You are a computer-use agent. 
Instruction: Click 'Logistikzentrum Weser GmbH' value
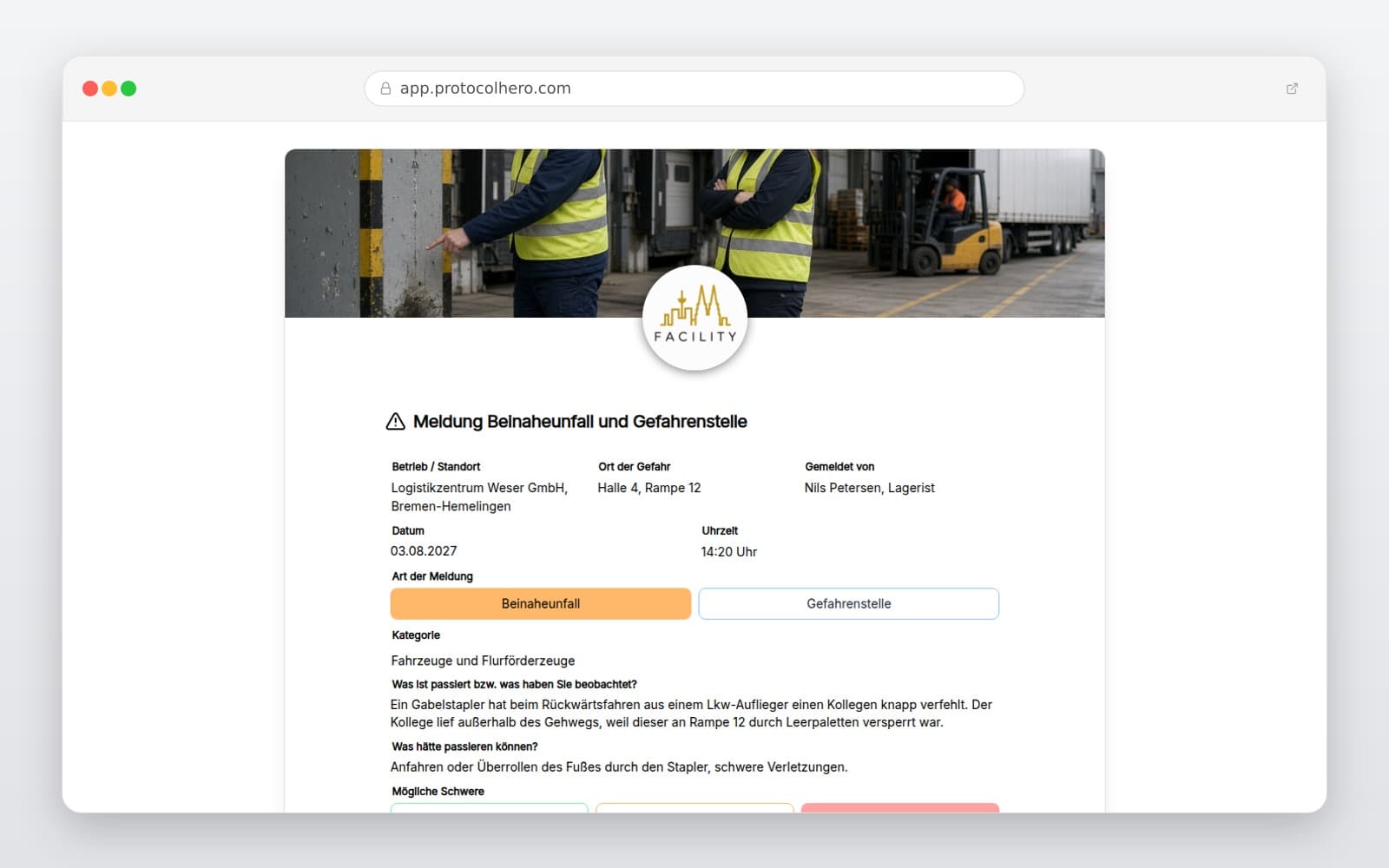479,497
